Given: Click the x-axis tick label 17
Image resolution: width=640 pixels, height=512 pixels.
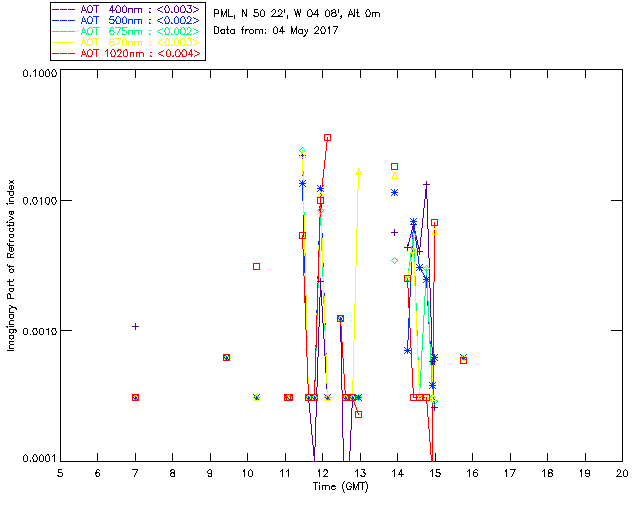Looking at the screenshot, I should tap(510, 473).
